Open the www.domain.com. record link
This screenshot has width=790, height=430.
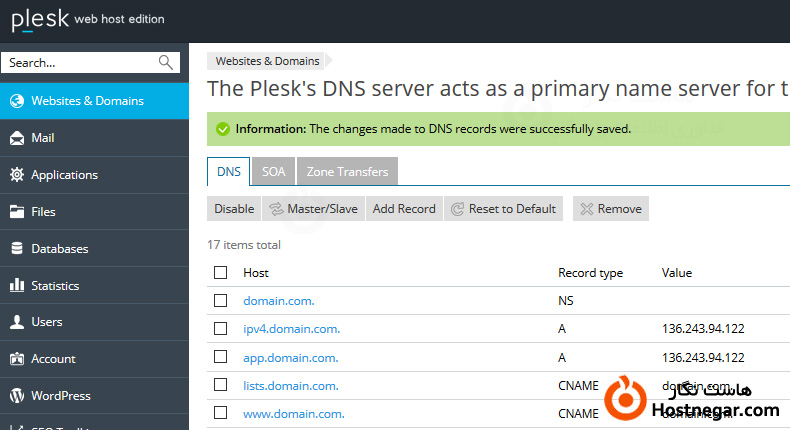pyautogui.click(x=294, y=414)
